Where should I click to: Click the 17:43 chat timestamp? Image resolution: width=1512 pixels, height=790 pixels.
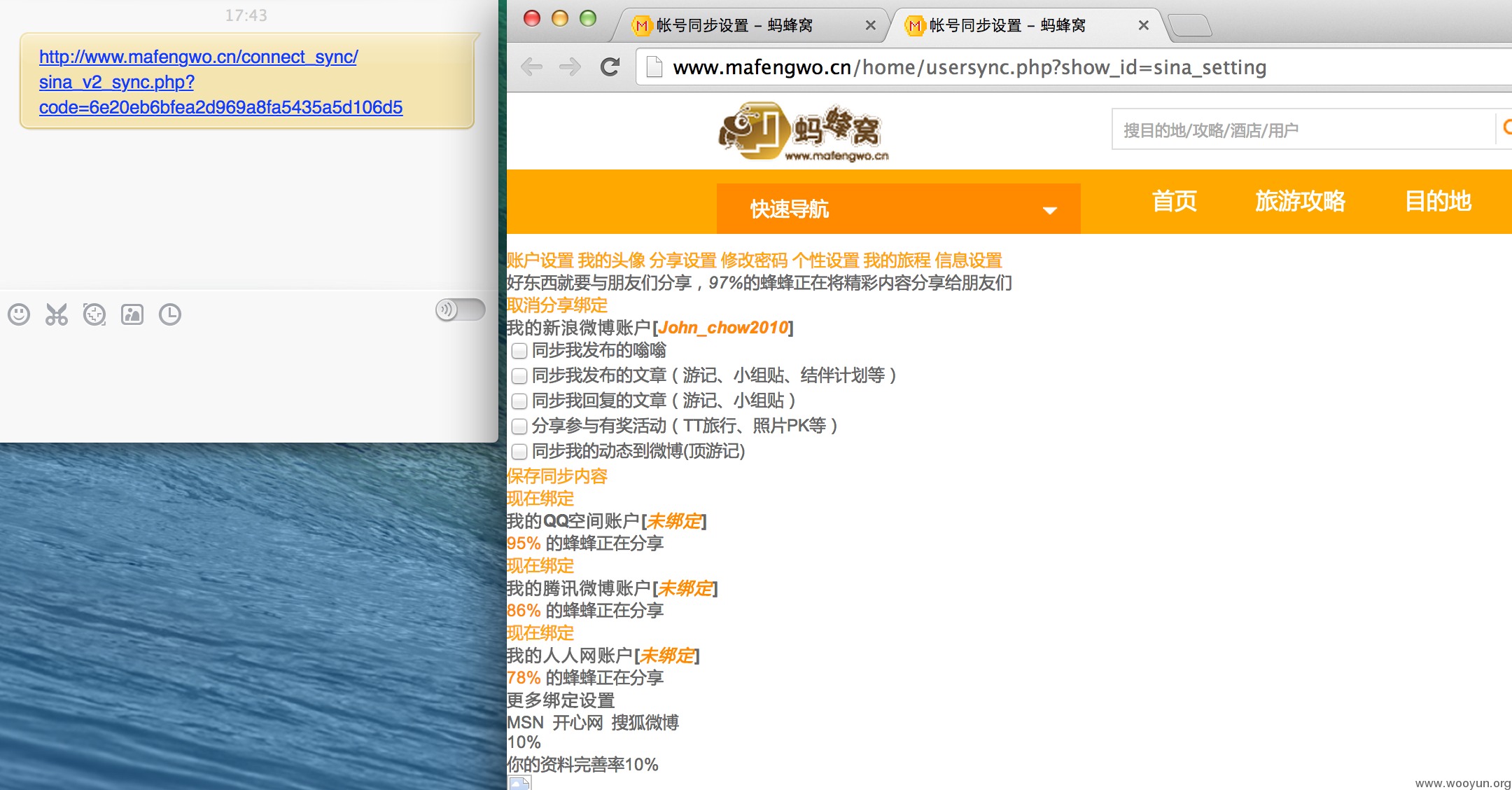(x=246, y=15)
